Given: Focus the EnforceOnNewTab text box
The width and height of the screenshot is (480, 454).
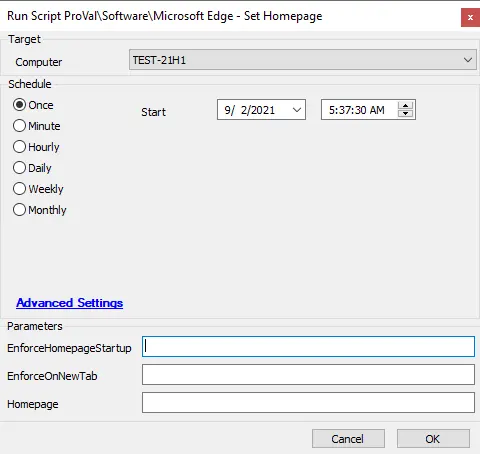Looking at the screenshot, I should coord(308,375).
